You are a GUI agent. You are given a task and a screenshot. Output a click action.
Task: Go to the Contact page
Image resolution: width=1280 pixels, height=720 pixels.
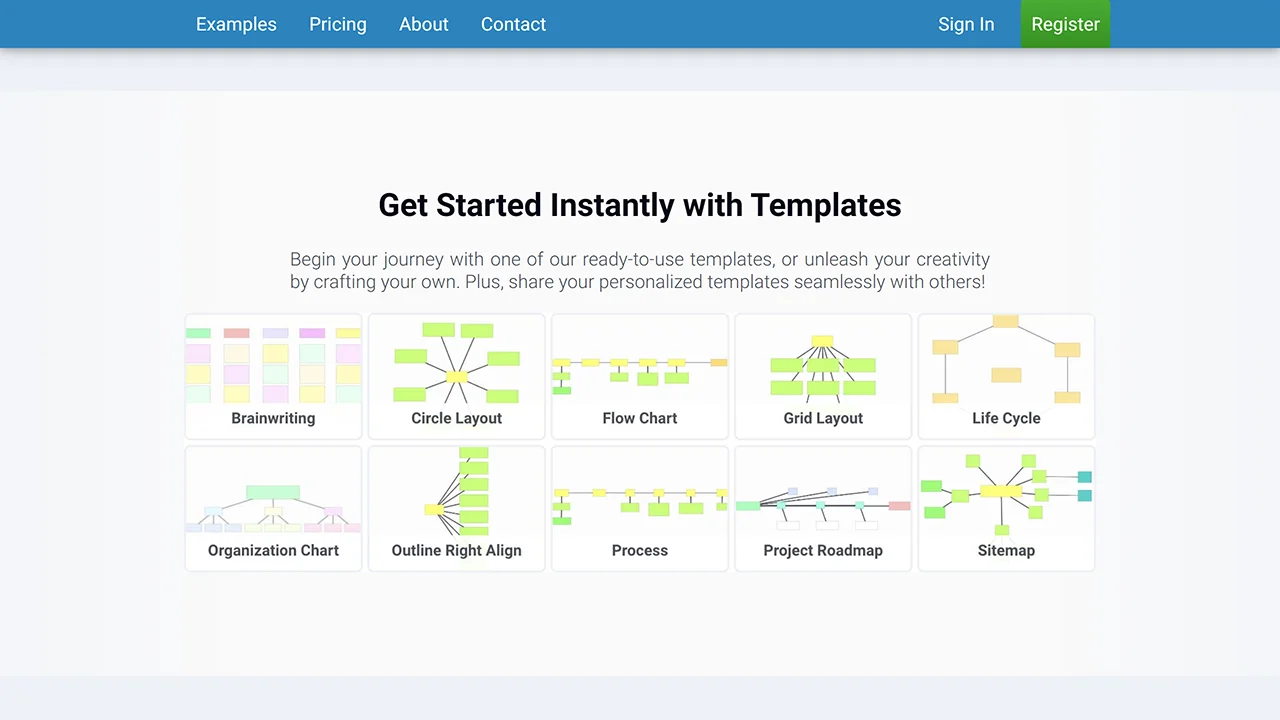[x=513, y=24]
